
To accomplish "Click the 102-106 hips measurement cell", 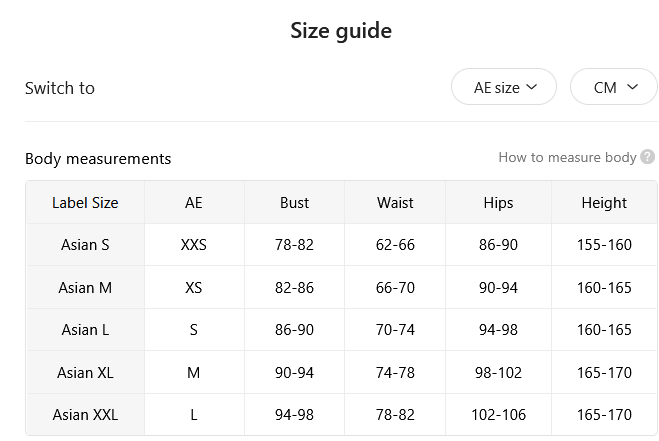I will 498,415.
